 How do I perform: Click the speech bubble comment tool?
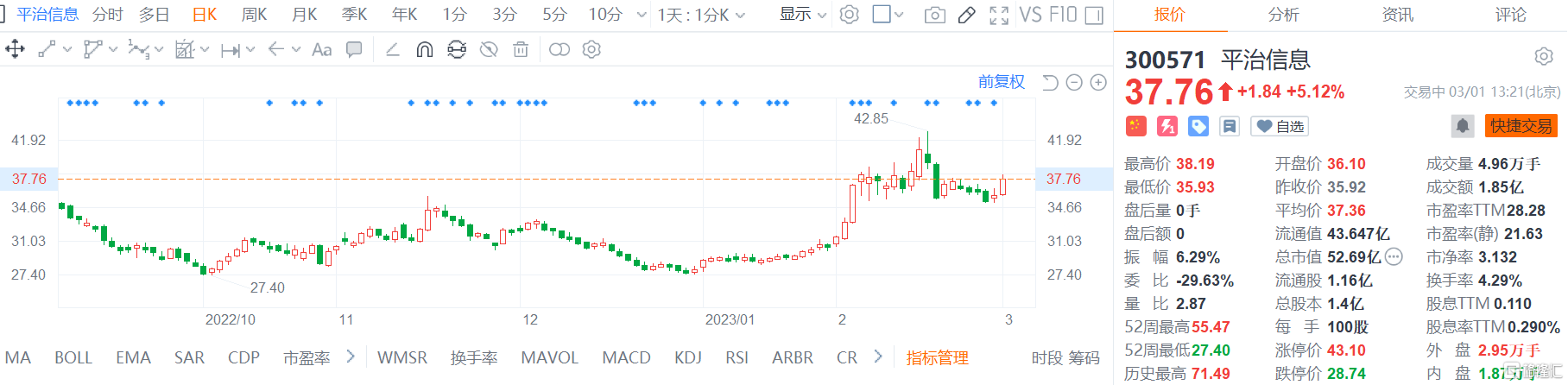pos(354,50)
